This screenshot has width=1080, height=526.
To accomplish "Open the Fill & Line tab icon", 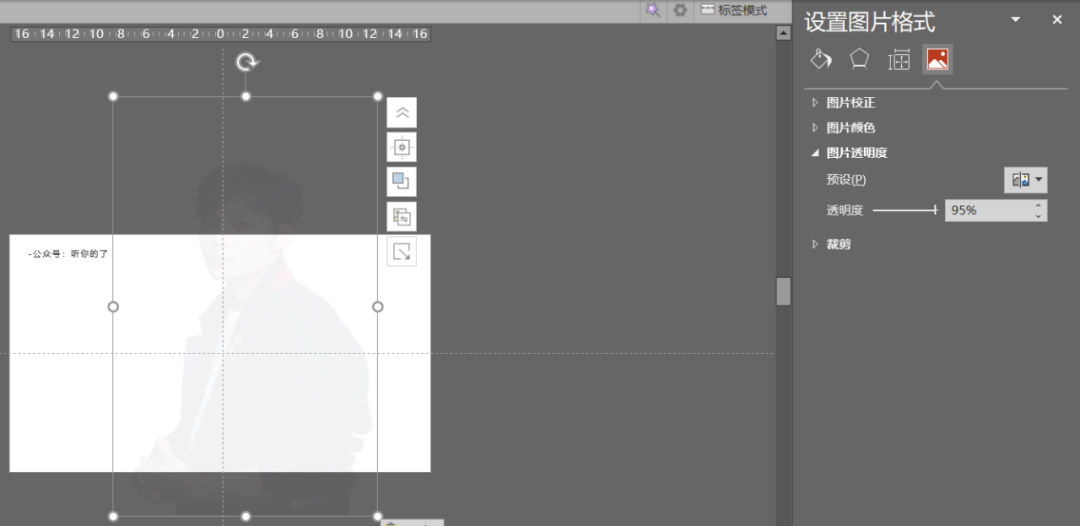I will 821,60.
